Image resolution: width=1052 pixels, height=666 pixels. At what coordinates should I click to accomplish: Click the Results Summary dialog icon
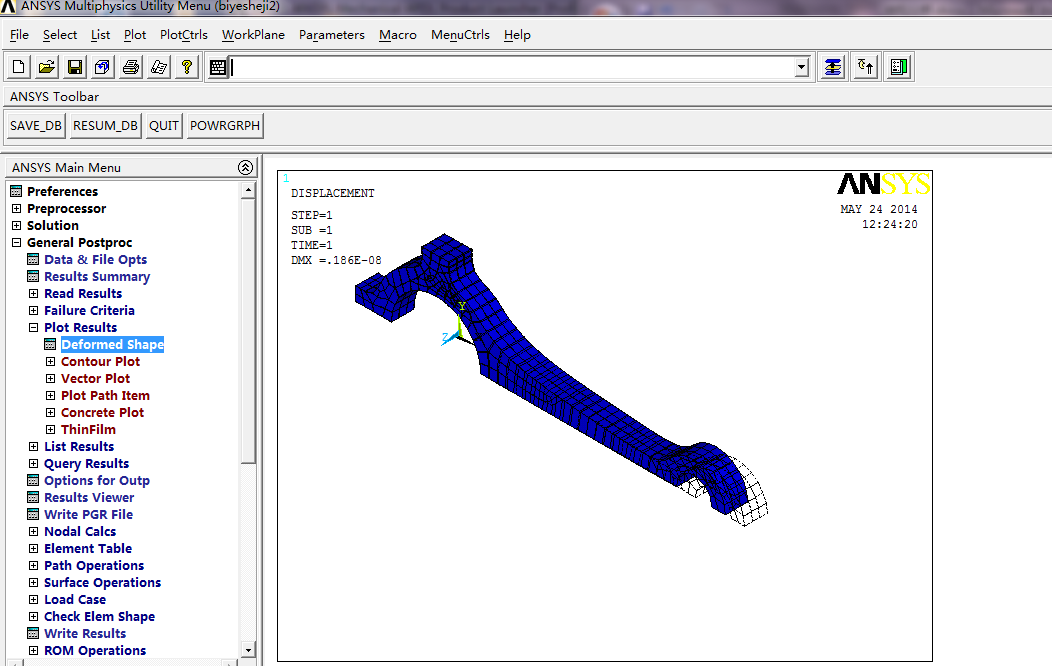point(33,276)
